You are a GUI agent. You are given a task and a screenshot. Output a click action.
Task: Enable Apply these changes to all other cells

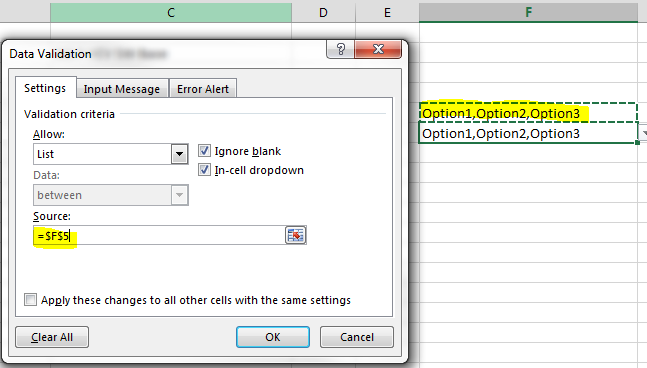point(30,300)
